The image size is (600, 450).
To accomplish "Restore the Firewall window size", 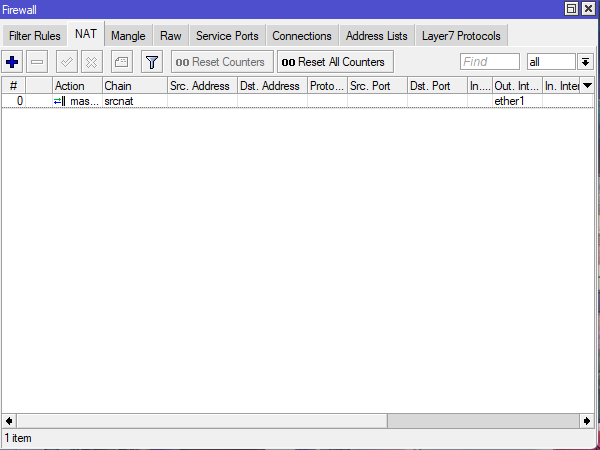I will (x=571, y=8).
